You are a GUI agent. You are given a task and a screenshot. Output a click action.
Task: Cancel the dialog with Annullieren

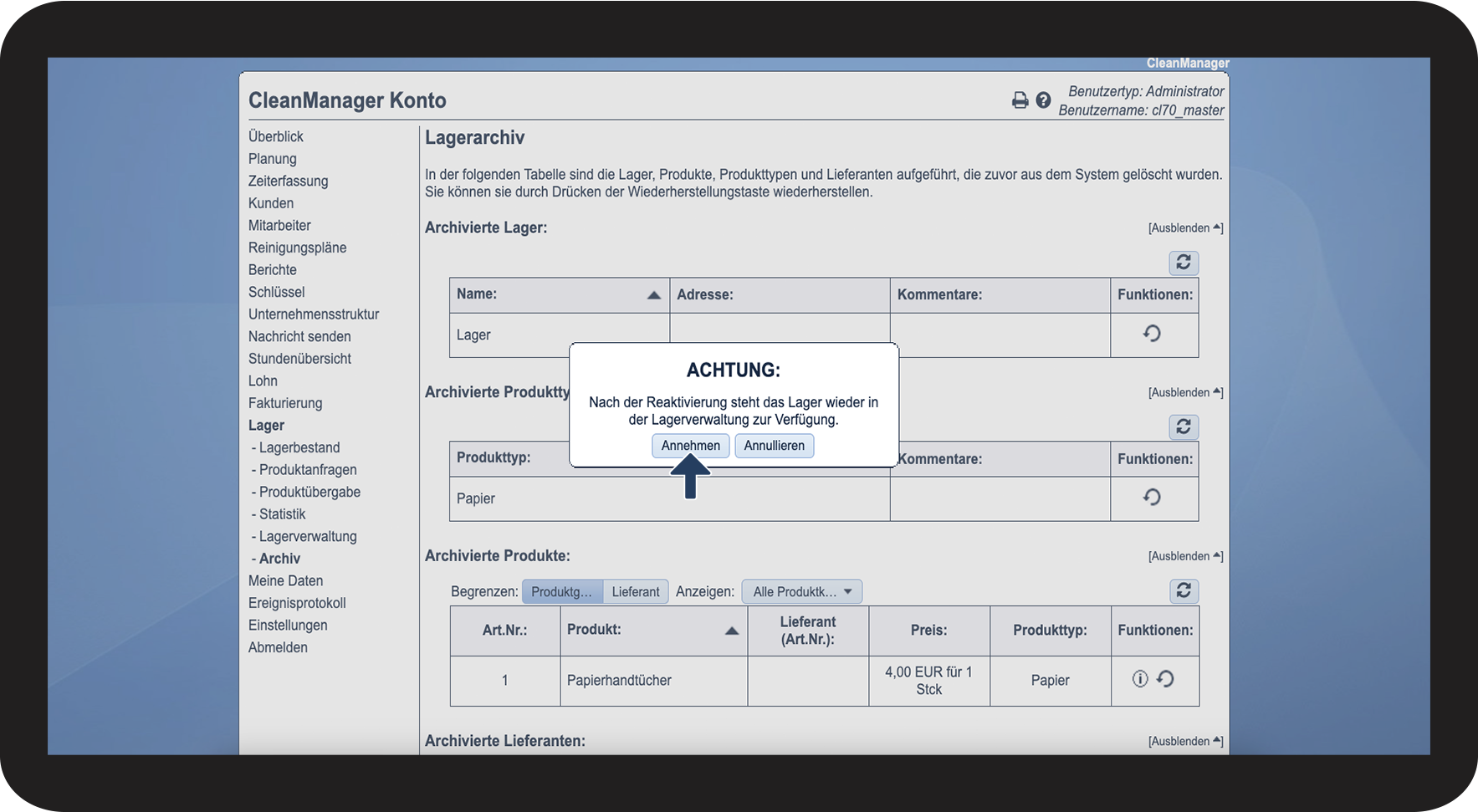pos(774,446)
